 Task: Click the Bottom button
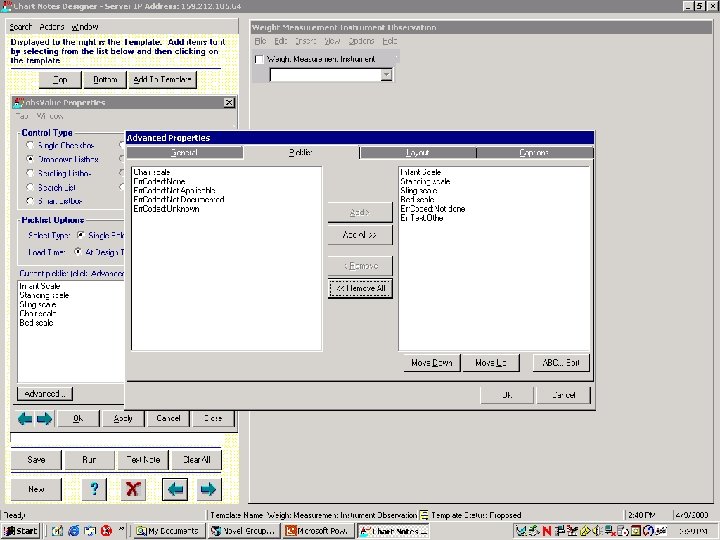click(105, 79)
